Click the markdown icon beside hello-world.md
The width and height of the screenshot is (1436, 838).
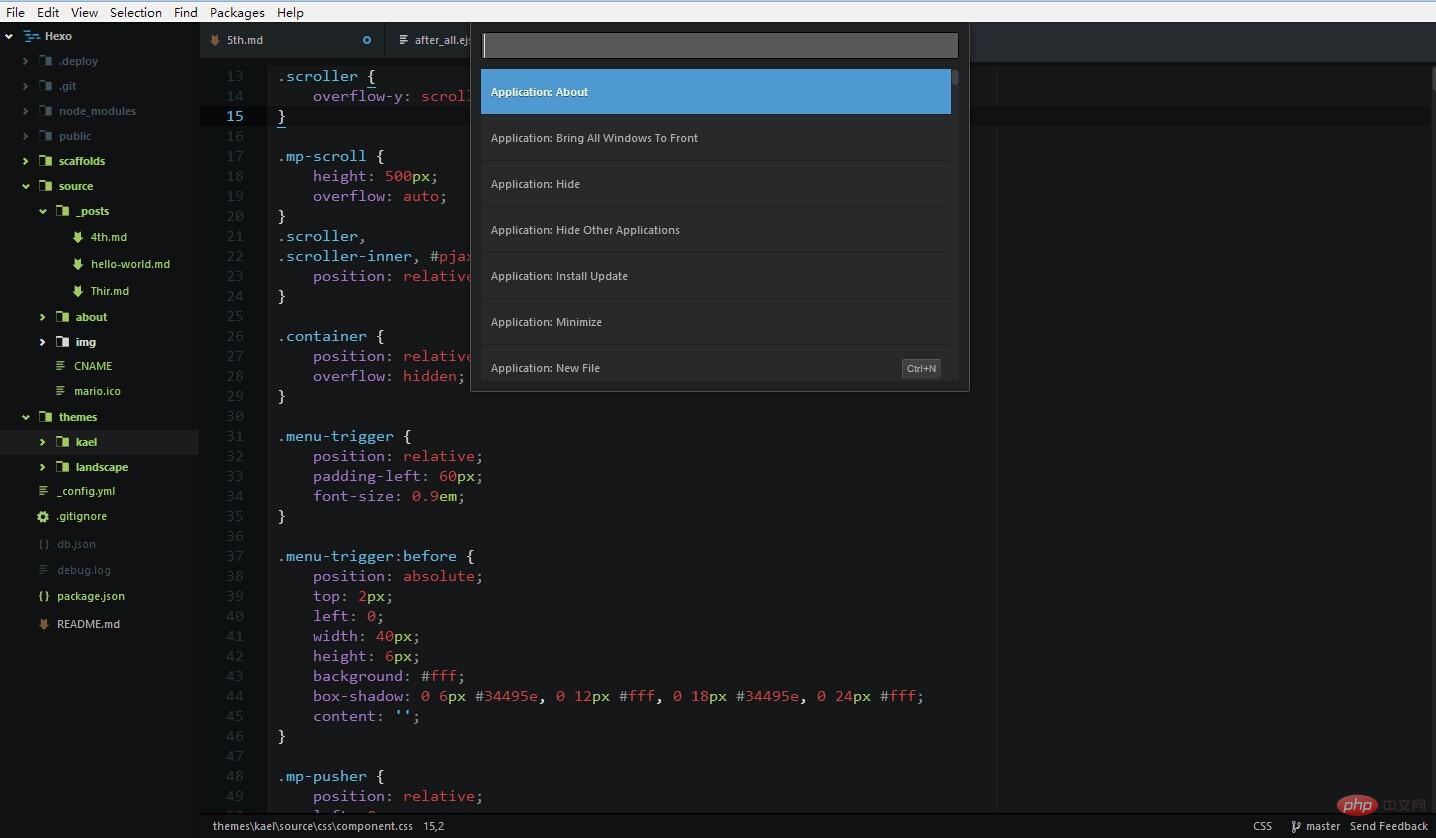(78, 264)
